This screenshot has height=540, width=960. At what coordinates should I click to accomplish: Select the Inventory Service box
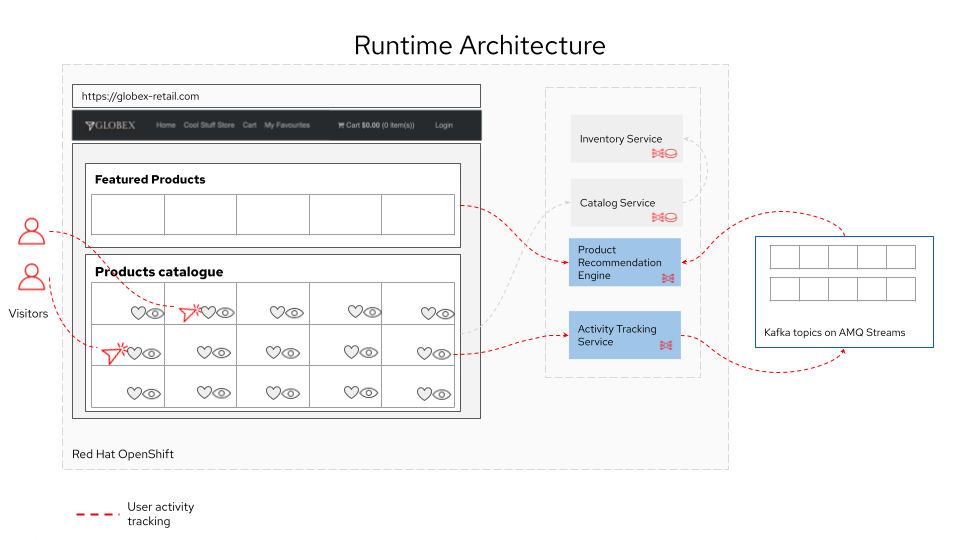coord(627,138)
